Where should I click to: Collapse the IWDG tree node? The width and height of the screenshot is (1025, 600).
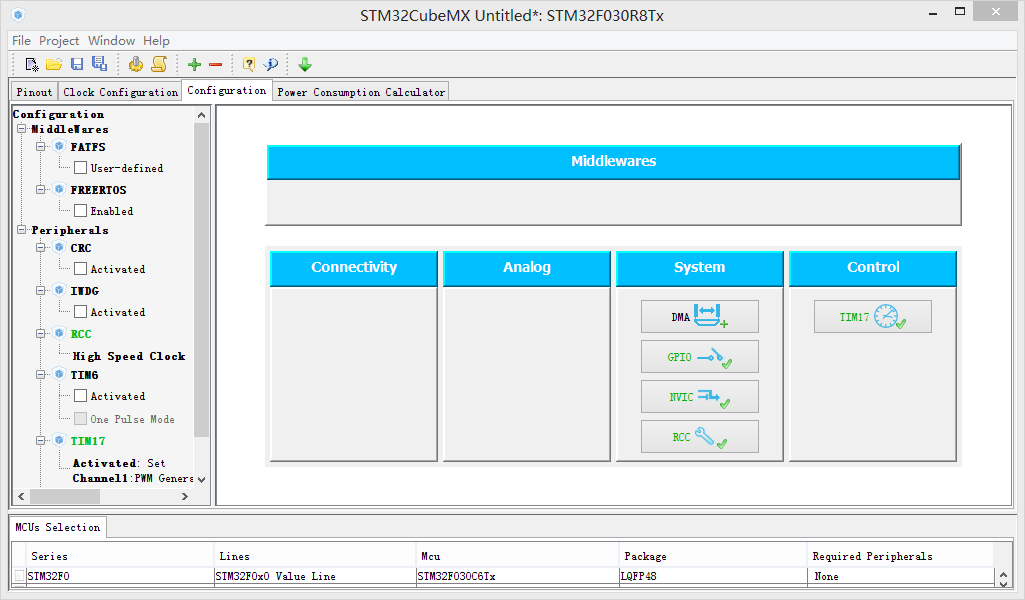(41, 290)
